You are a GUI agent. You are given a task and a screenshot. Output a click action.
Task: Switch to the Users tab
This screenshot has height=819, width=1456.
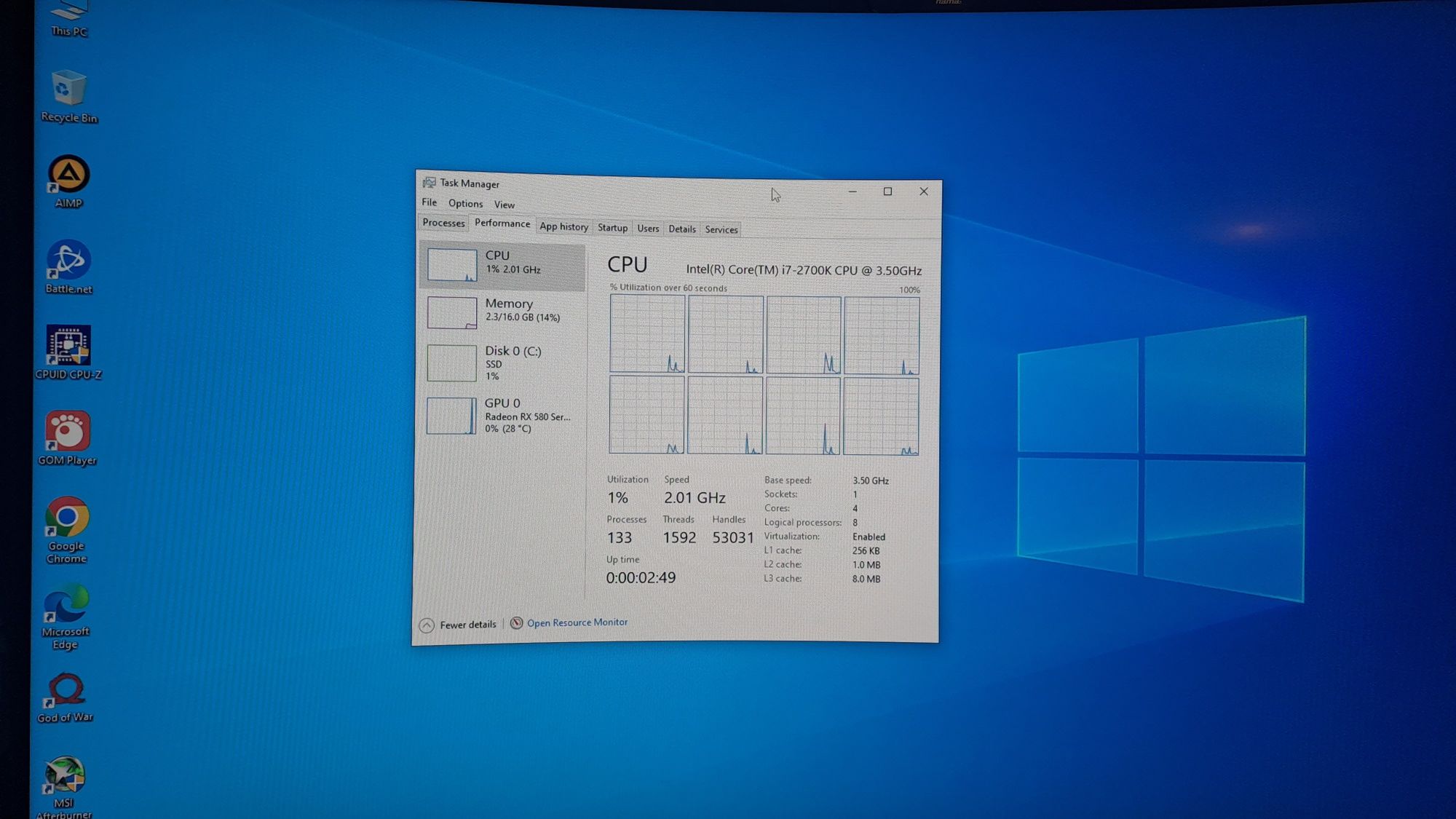(648, 229)
